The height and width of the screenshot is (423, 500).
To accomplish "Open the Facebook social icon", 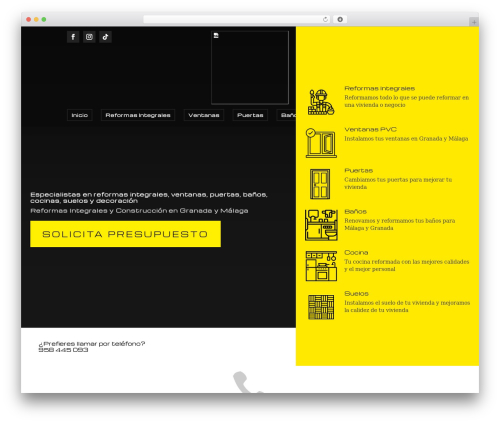I will (73, 37).
